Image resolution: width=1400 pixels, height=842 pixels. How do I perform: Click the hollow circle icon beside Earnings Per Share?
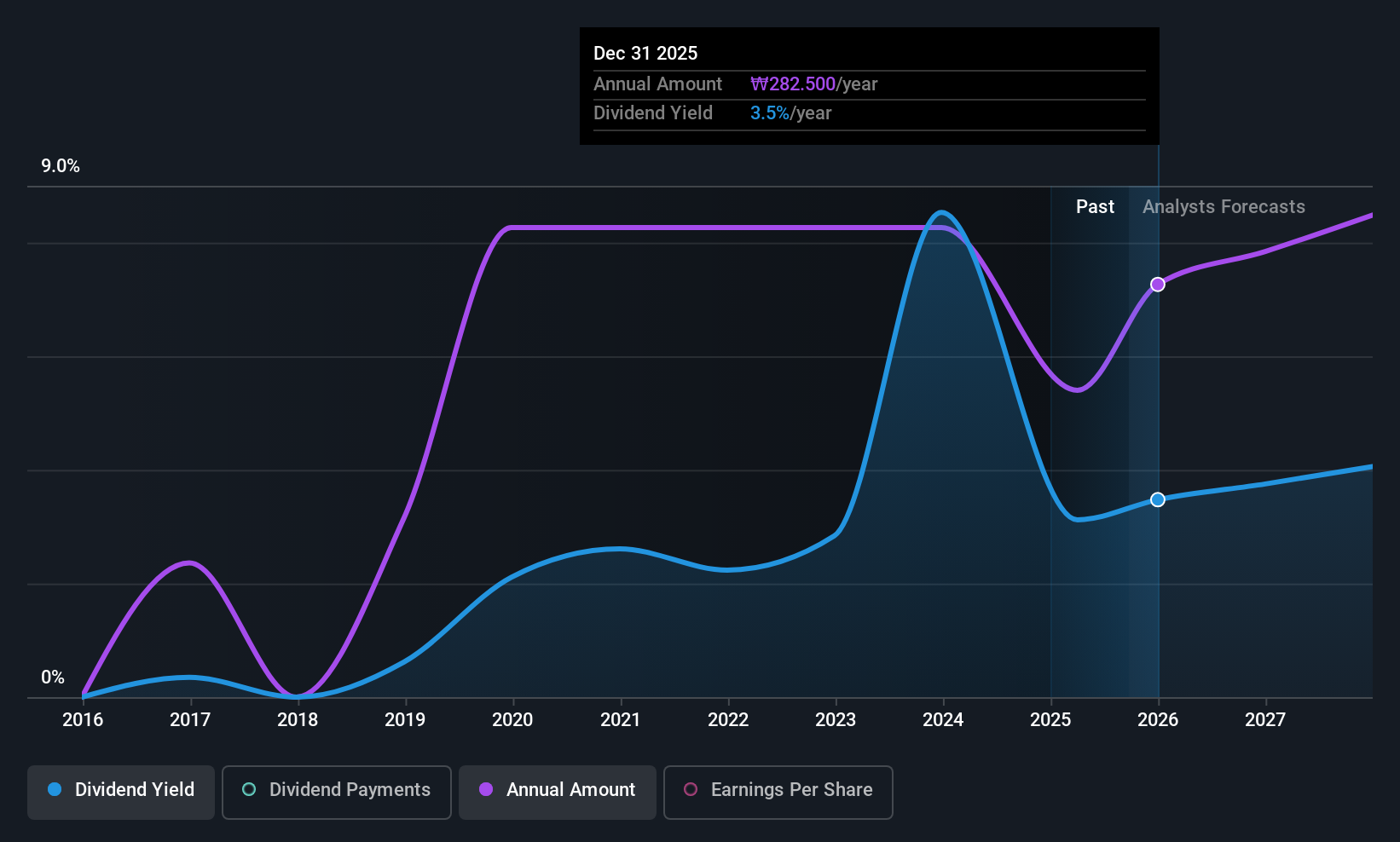691,789
